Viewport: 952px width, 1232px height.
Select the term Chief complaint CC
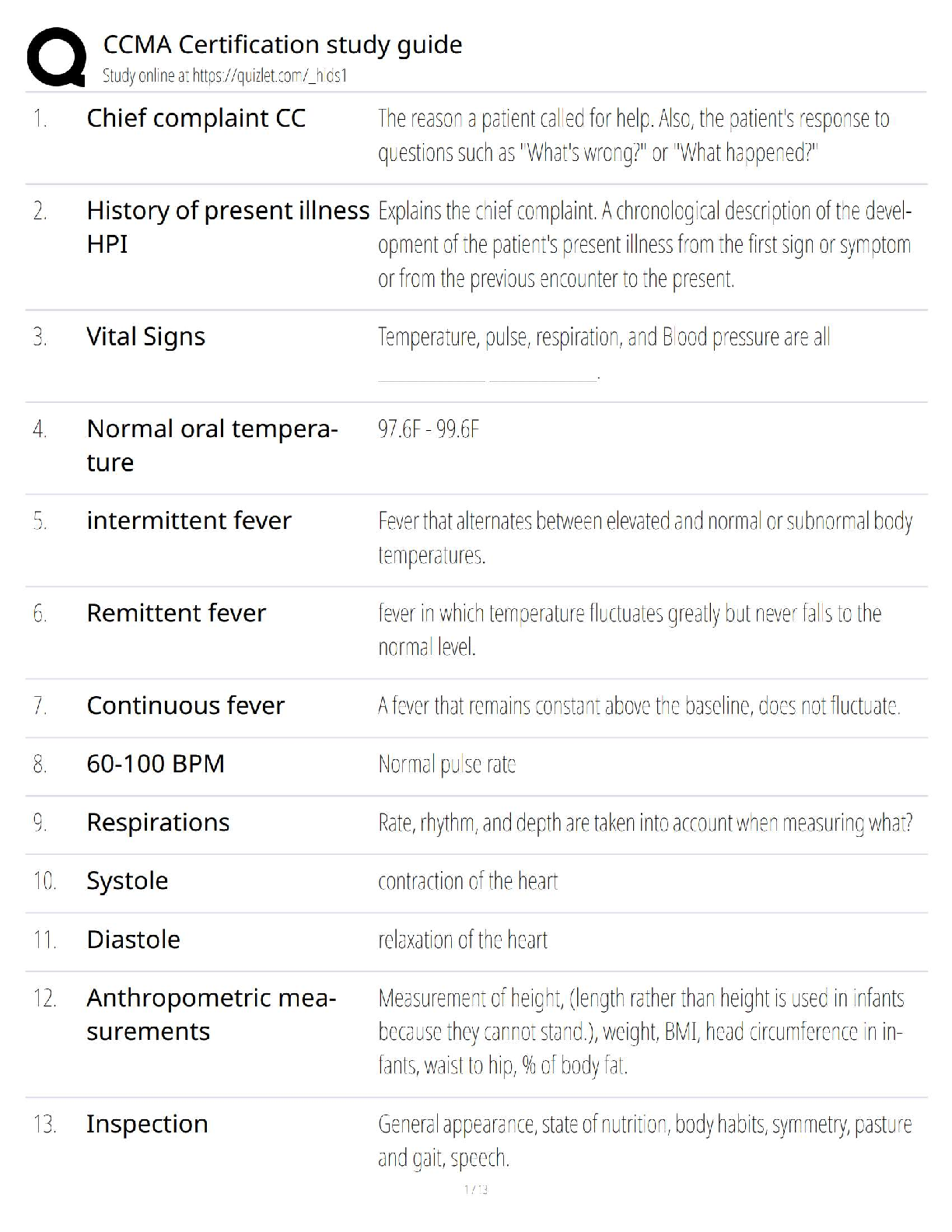point(196,118)
